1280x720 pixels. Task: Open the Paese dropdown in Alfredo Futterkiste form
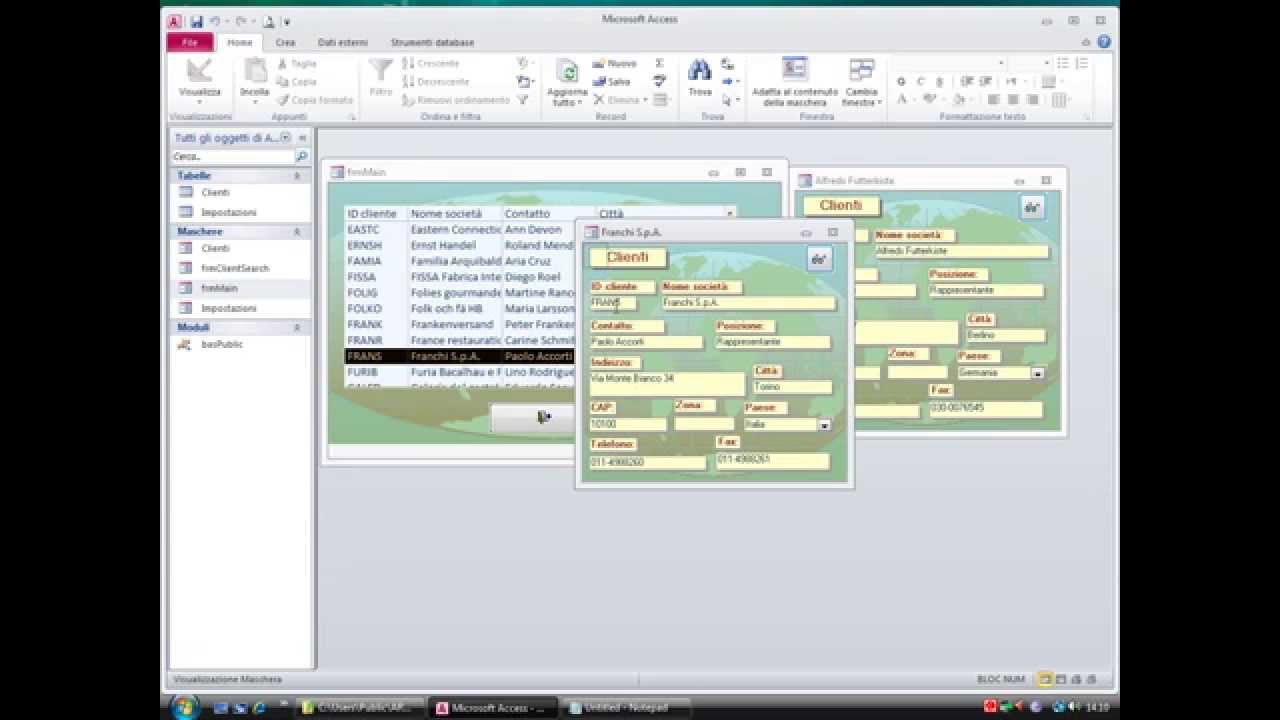click(x=1037, y=373)
